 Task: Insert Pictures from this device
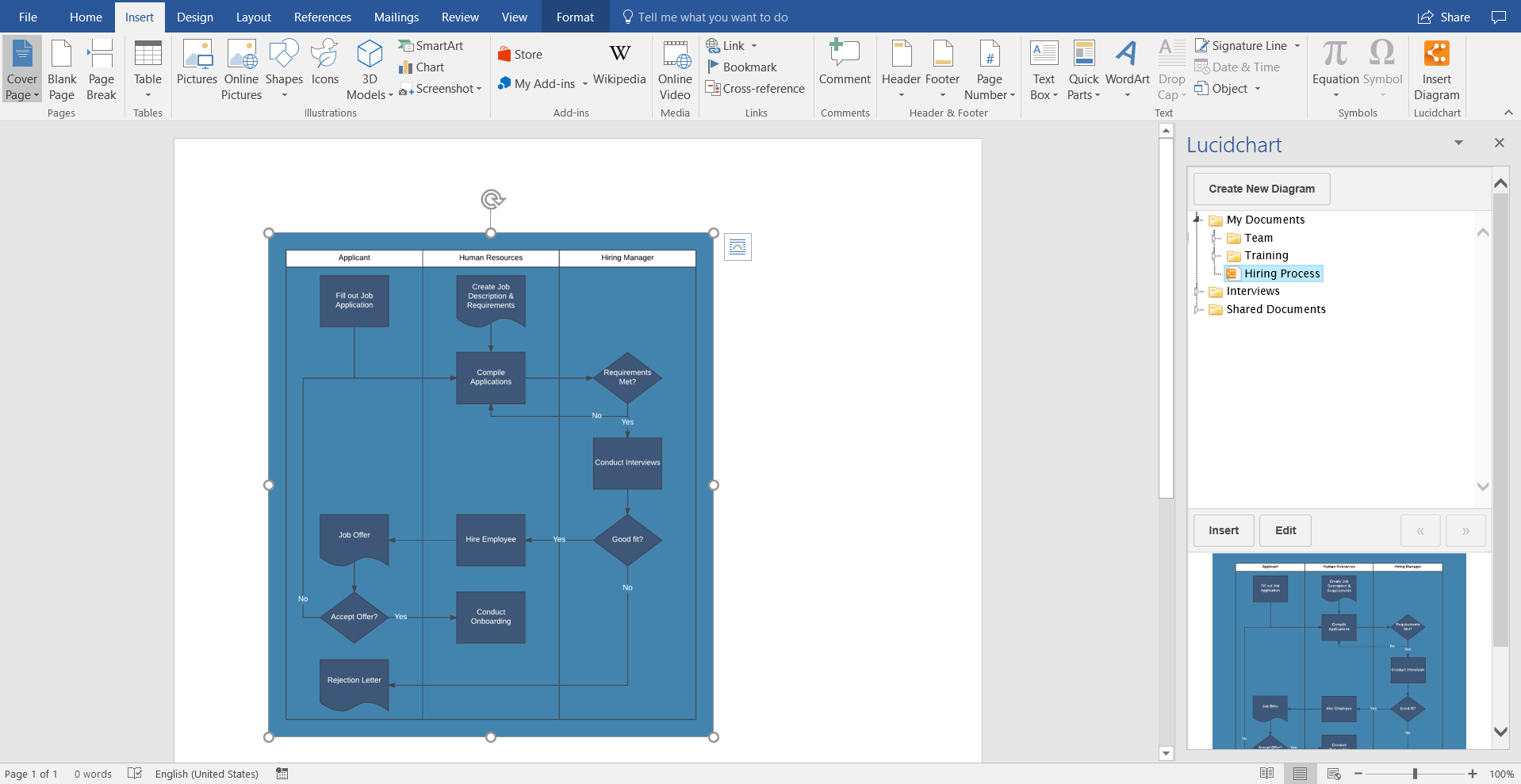coord(197,63)
